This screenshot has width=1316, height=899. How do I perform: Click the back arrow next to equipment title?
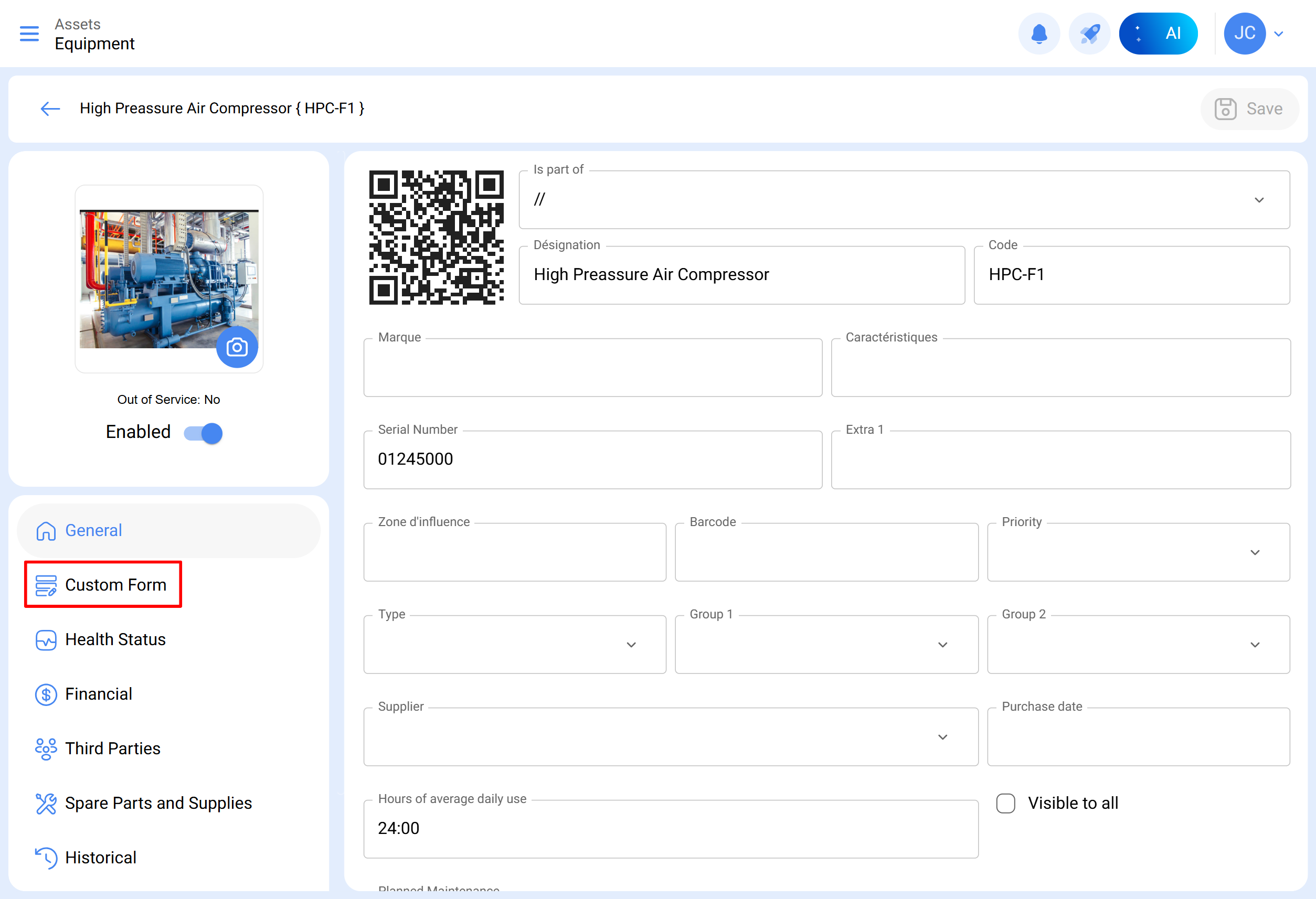point(50,108)
